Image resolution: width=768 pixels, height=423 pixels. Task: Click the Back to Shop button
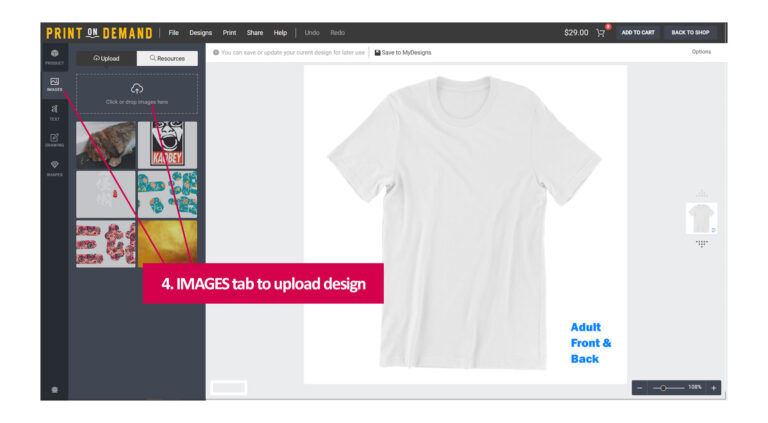[x=690, y=32]
